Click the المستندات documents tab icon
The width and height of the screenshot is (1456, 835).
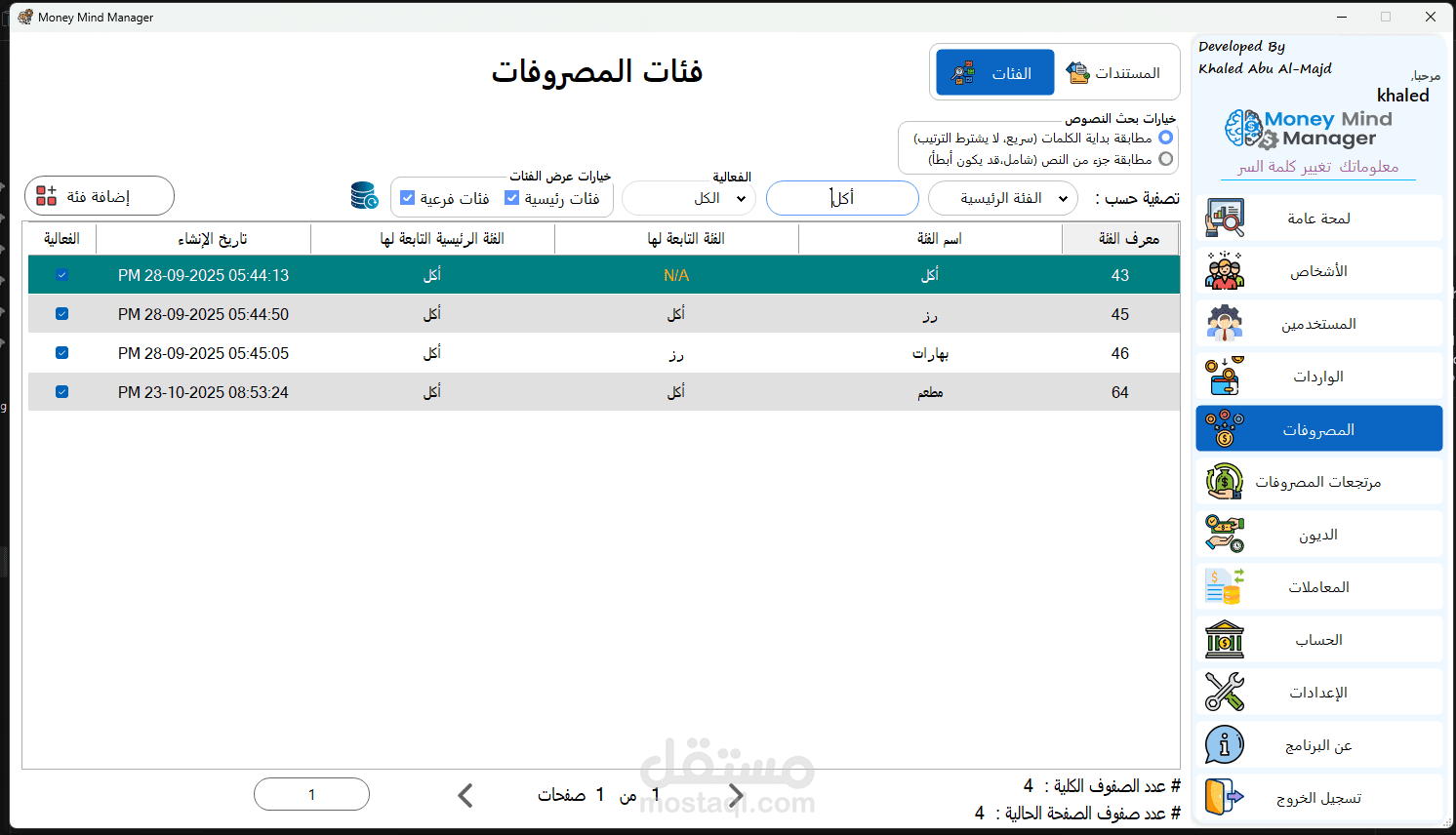1077,72
